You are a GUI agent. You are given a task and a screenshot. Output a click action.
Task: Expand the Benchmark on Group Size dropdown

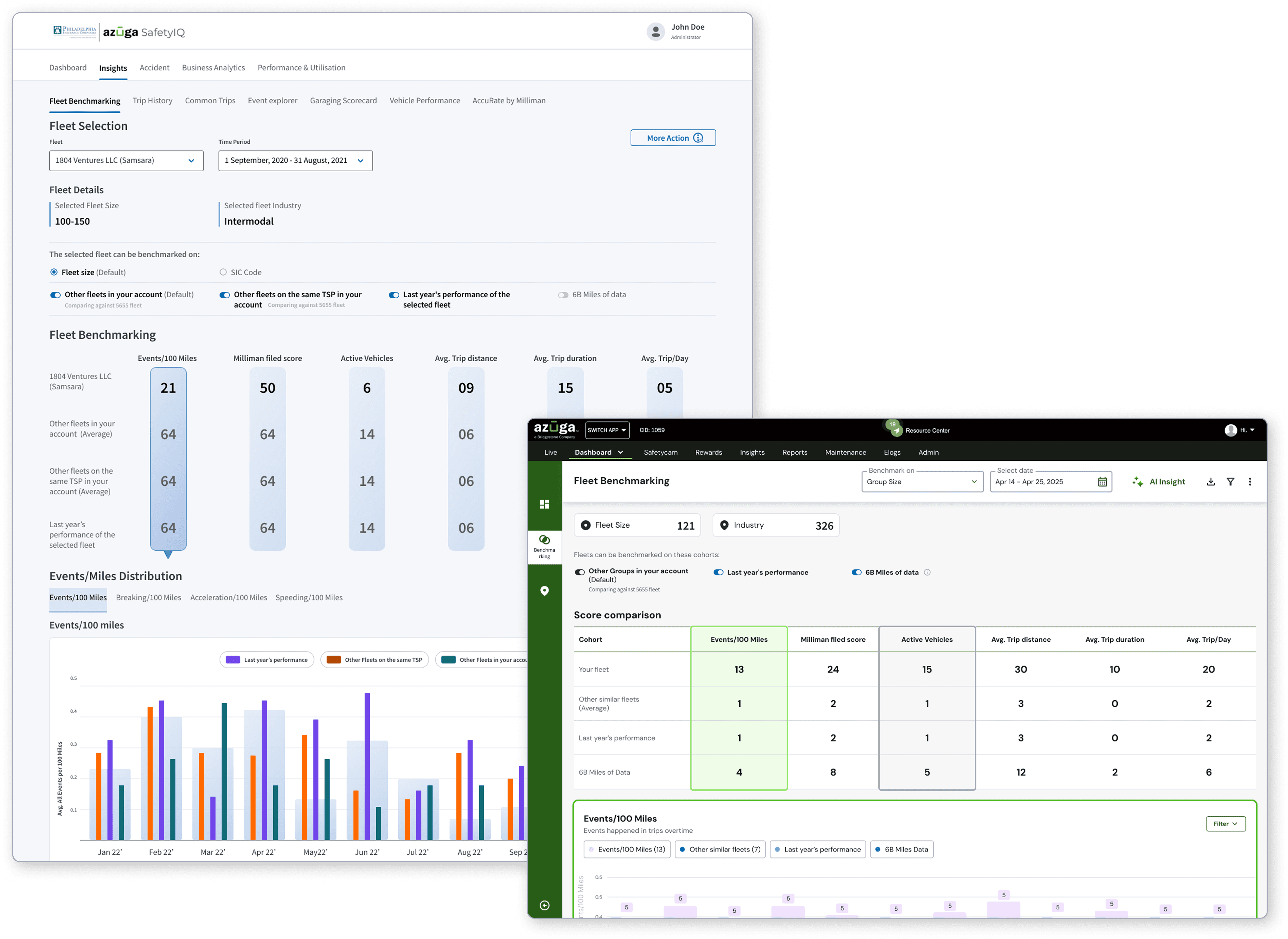[922, 482]
